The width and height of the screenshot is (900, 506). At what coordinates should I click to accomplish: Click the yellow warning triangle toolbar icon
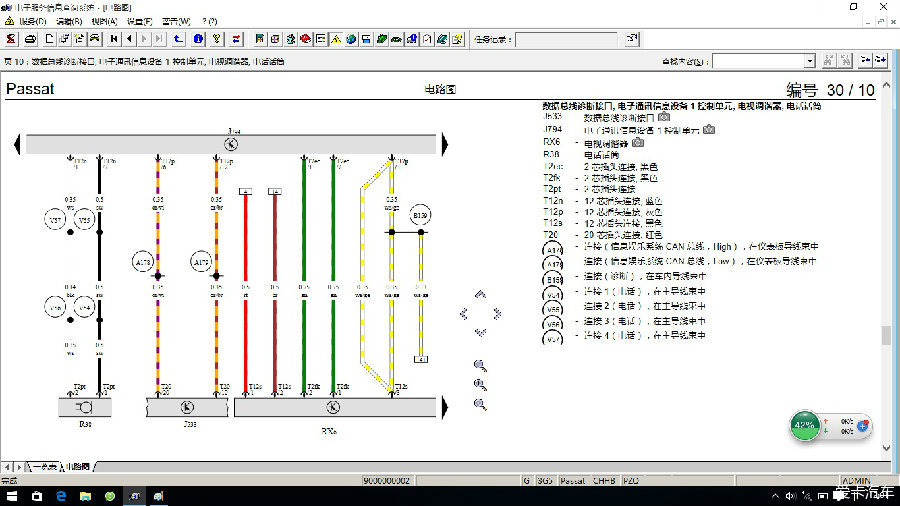(x=336, y=39)
